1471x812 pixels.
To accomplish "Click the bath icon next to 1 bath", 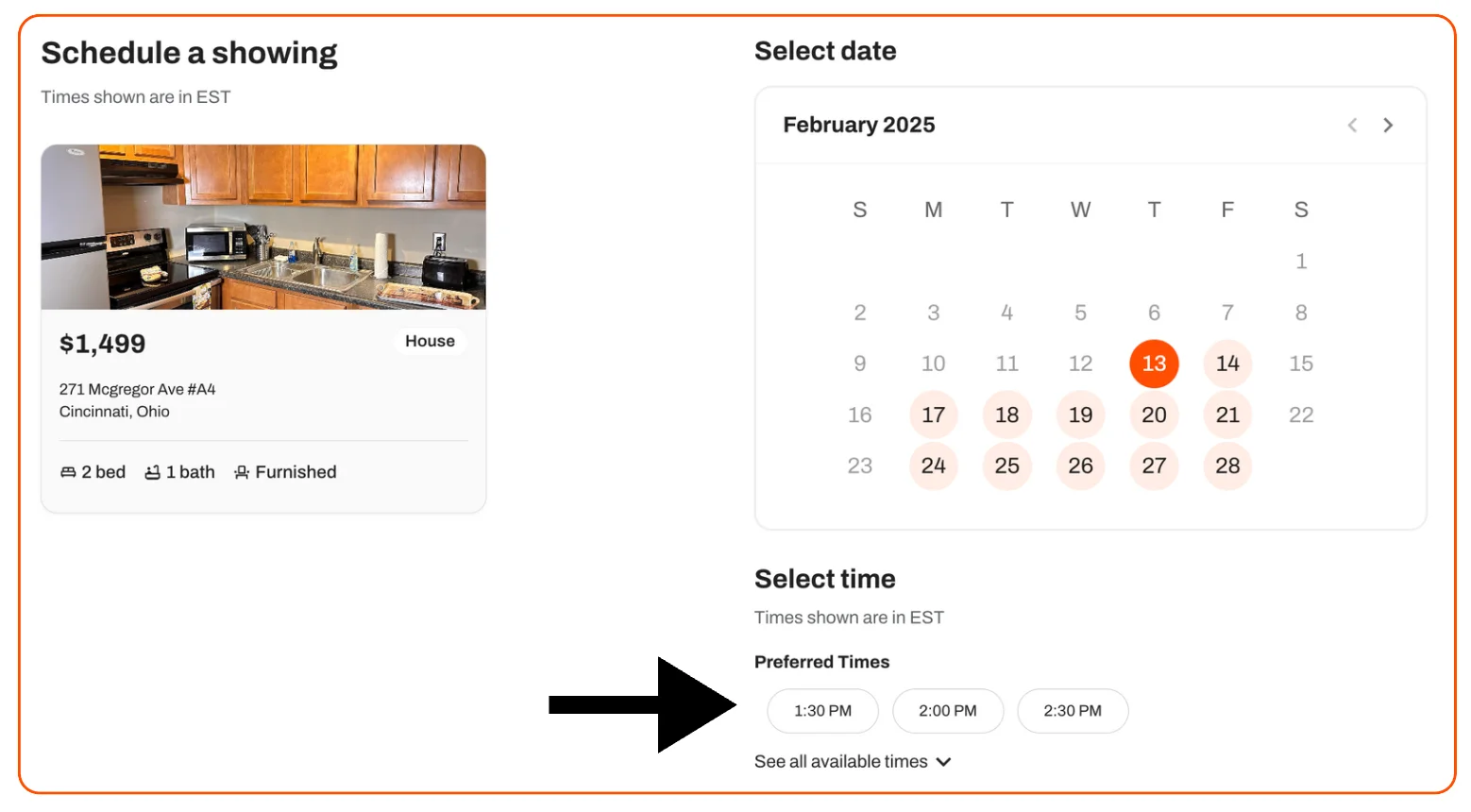I will point(154,472).
